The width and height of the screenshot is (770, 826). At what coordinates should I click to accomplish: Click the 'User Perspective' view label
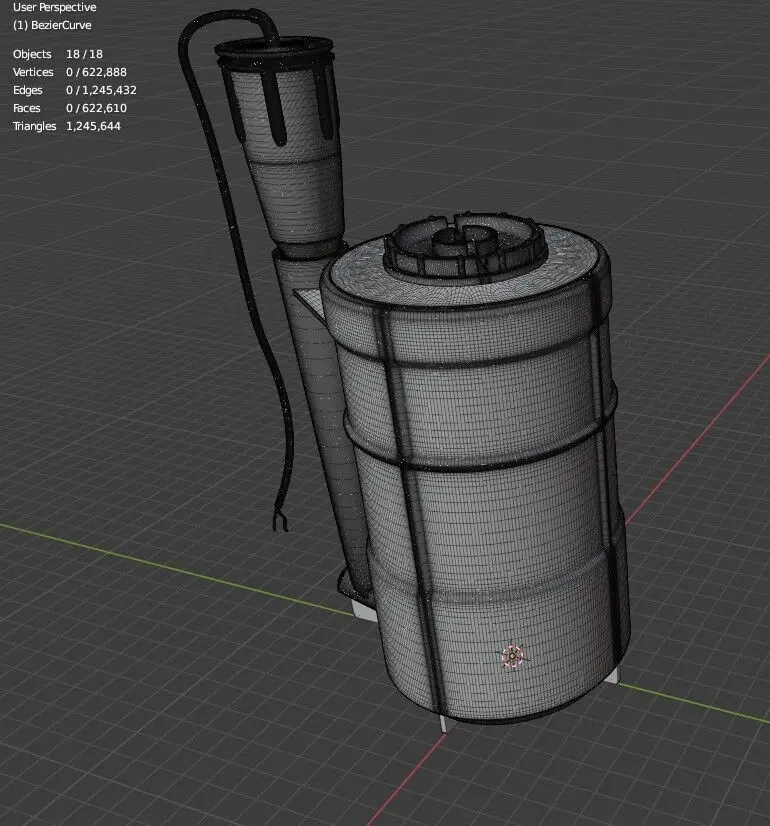[54, 7]
